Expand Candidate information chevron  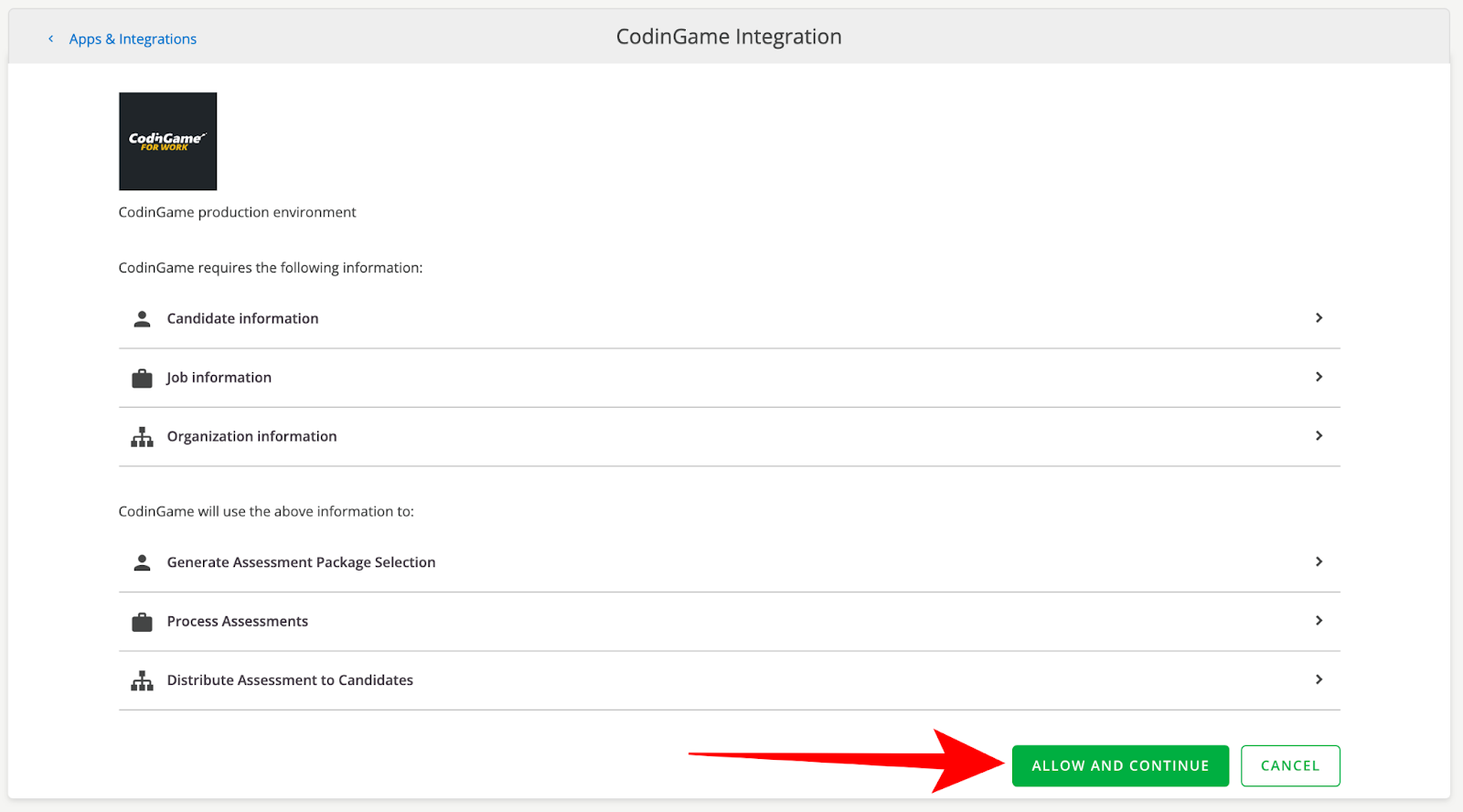1319,317
